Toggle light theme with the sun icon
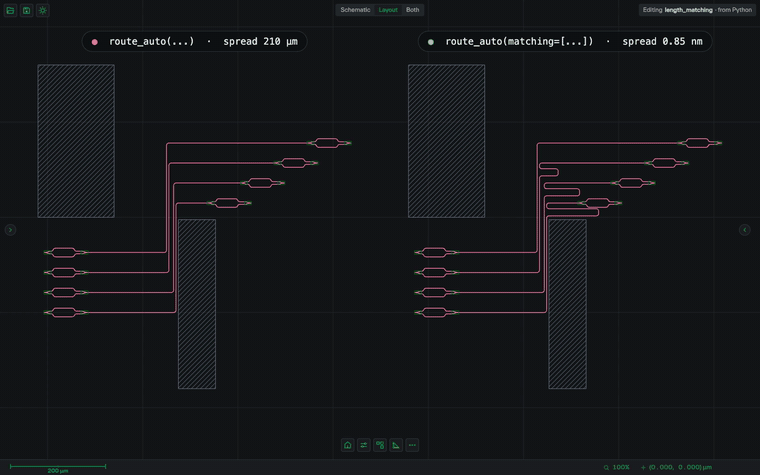The width and height of the screenshot is (760, 475). [43, 10]
